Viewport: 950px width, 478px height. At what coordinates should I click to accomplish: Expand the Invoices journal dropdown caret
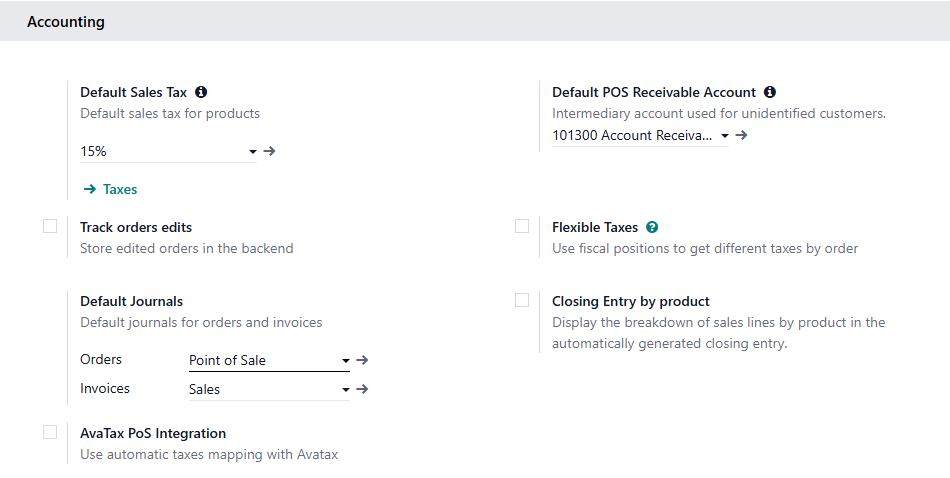pos(345,390)
